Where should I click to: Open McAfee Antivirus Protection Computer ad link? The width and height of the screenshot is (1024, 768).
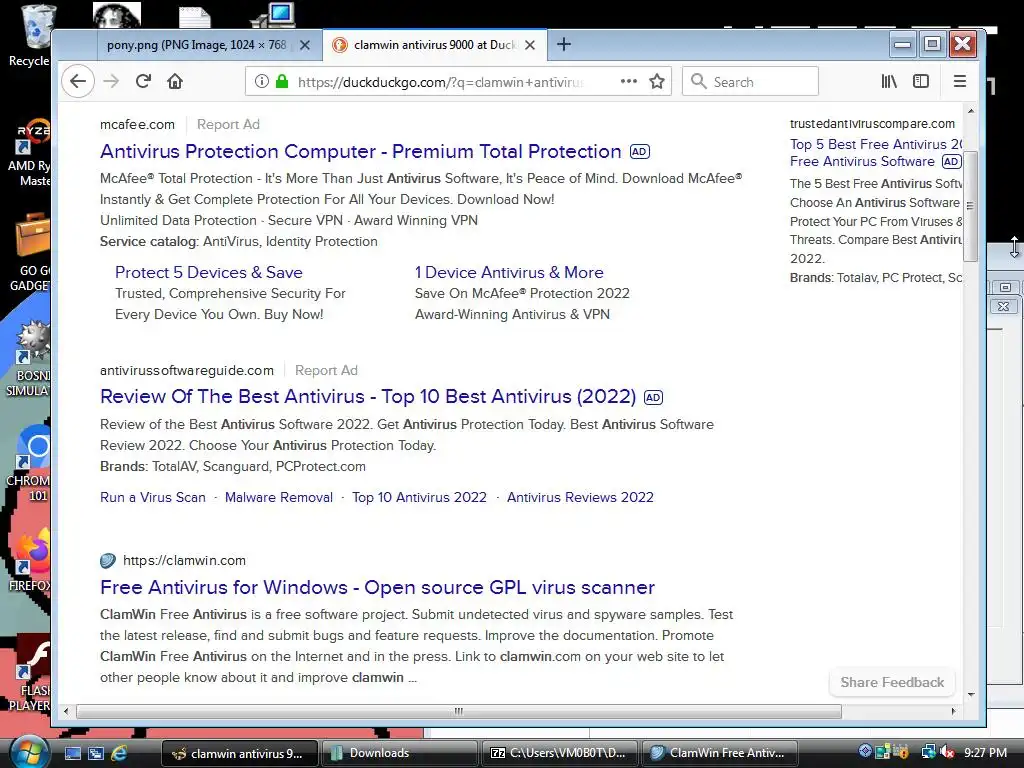click(x=360, y=152)
